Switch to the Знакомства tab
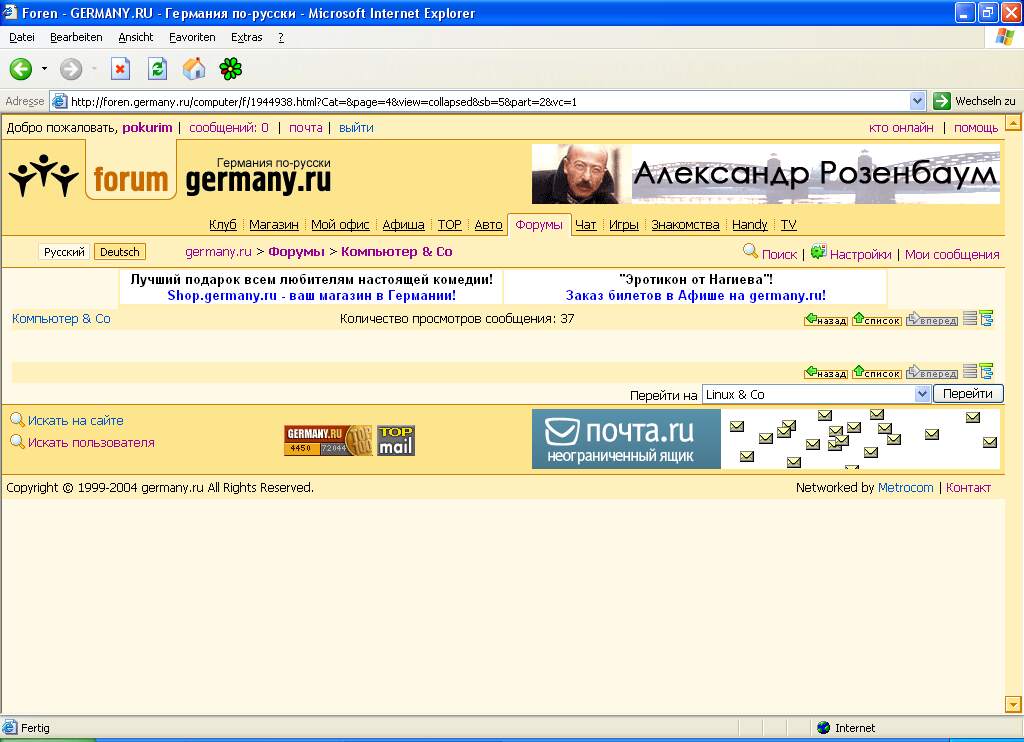1024x742 pixels. [685, 225]
